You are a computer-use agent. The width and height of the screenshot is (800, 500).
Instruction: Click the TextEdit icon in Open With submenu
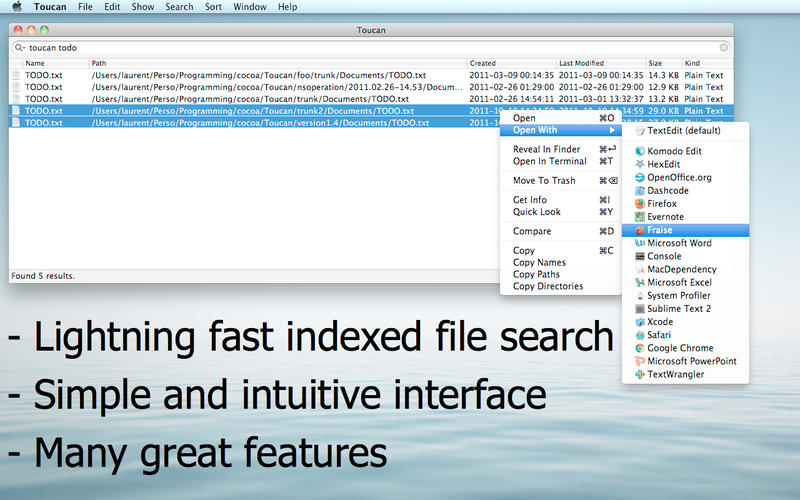[x=640, y=131]
